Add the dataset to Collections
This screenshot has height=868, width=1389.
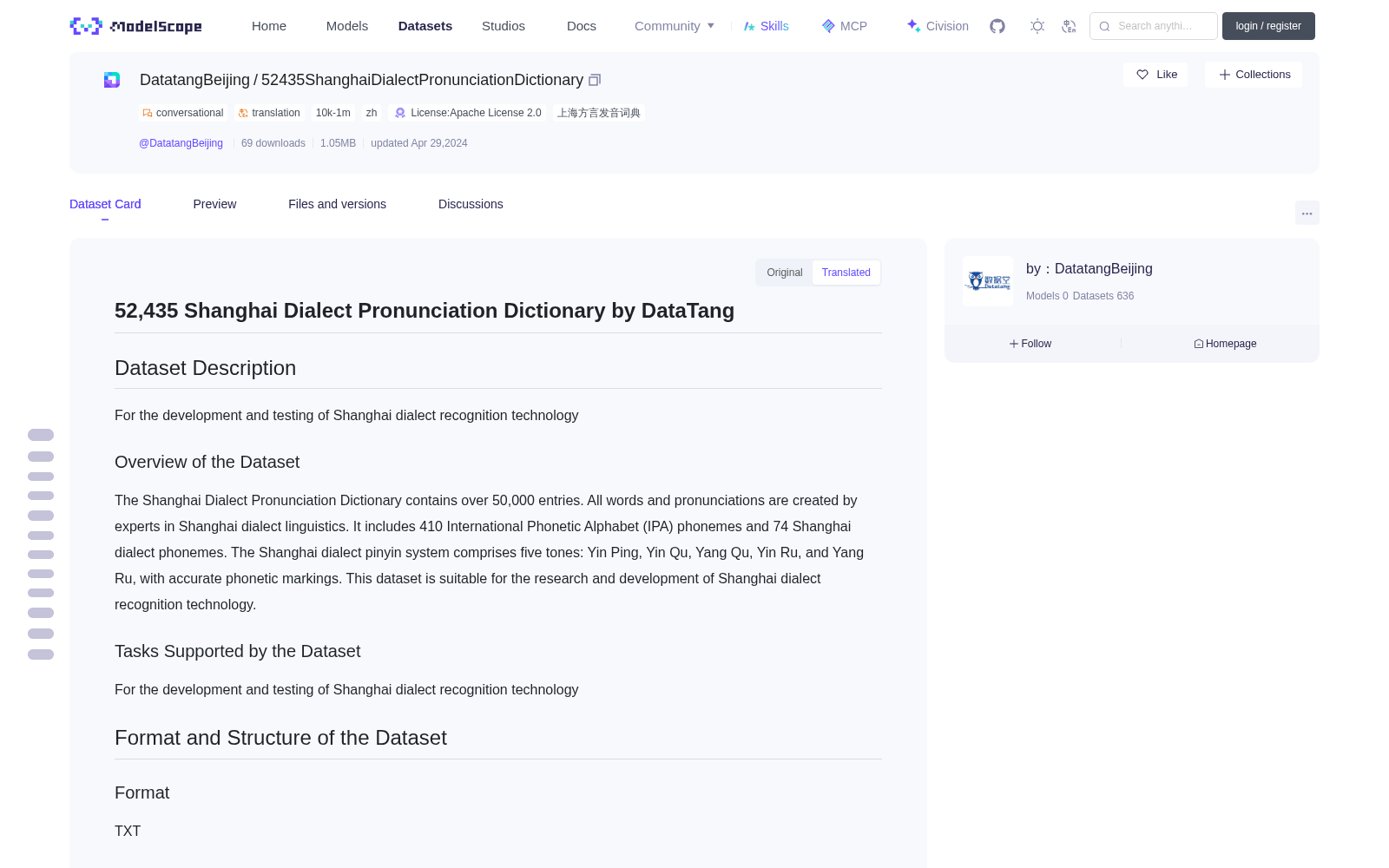tap(1254, 75)
